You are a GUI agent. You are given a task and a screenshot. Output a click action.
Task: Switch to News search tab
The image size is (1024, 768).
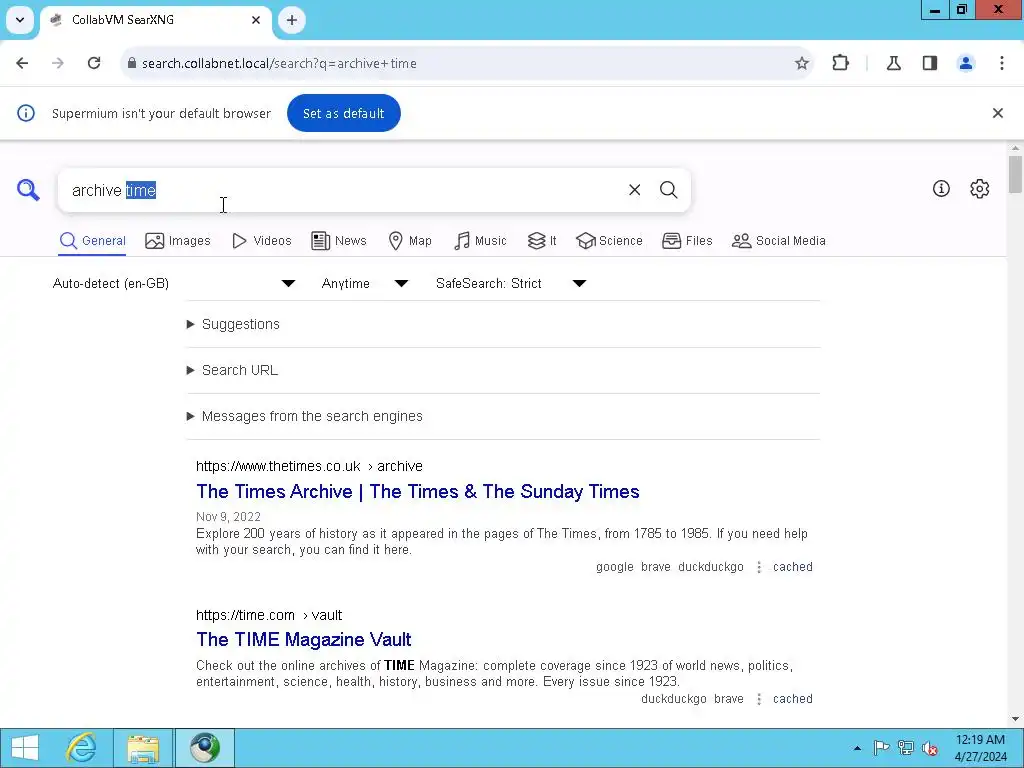(x=339, y=241)
